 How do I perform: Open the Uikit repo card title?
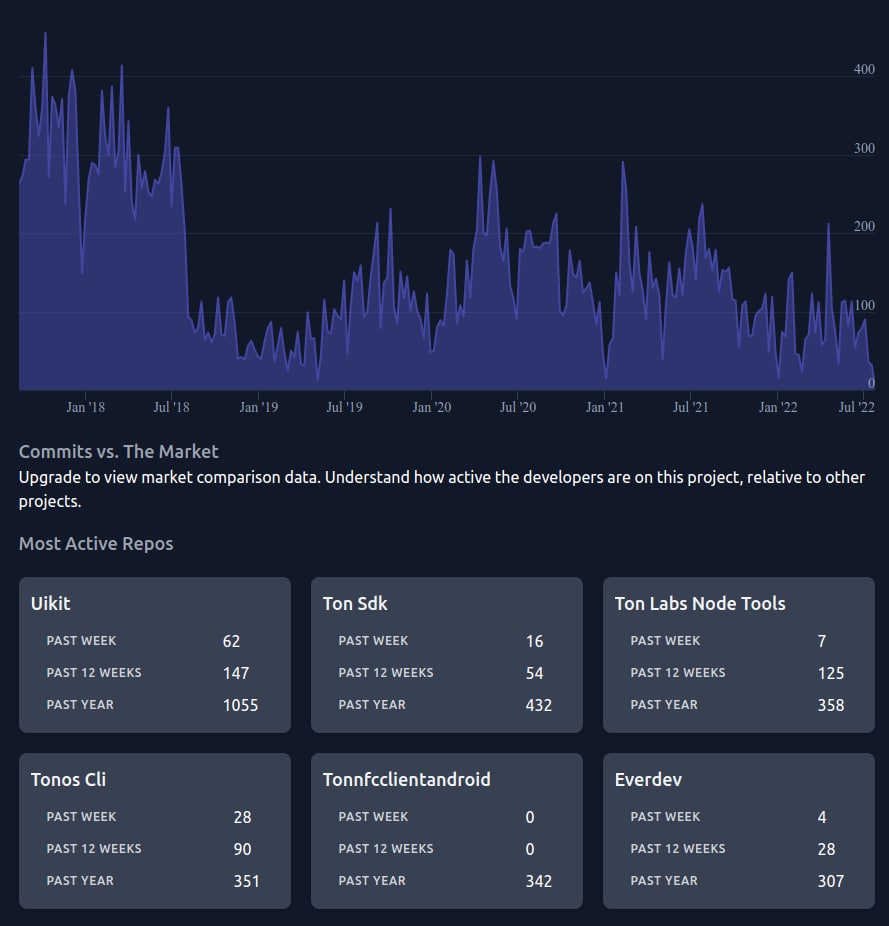pos(51,603)
